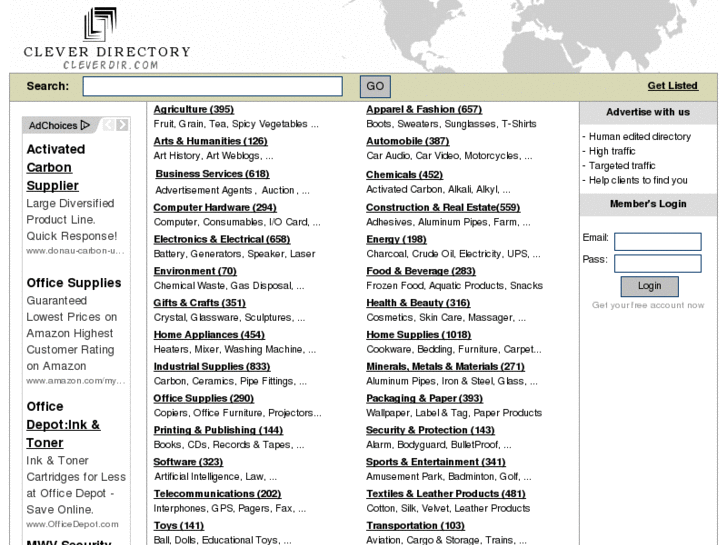Open Packaging & Paper (393) category
The image size is (727, 545).
[x=424, y=398]
